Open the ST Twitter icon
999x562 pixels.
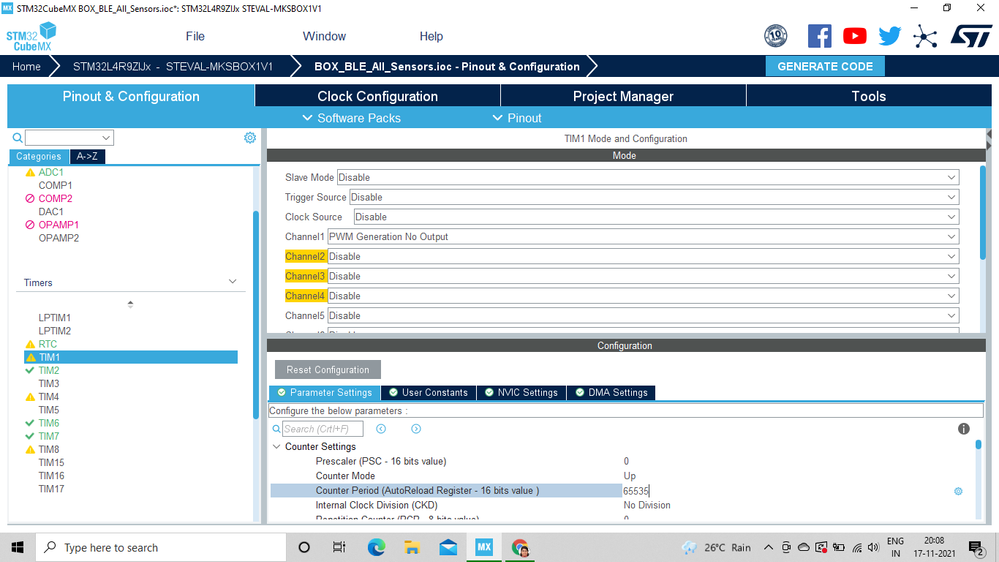[x=889, y=36]
